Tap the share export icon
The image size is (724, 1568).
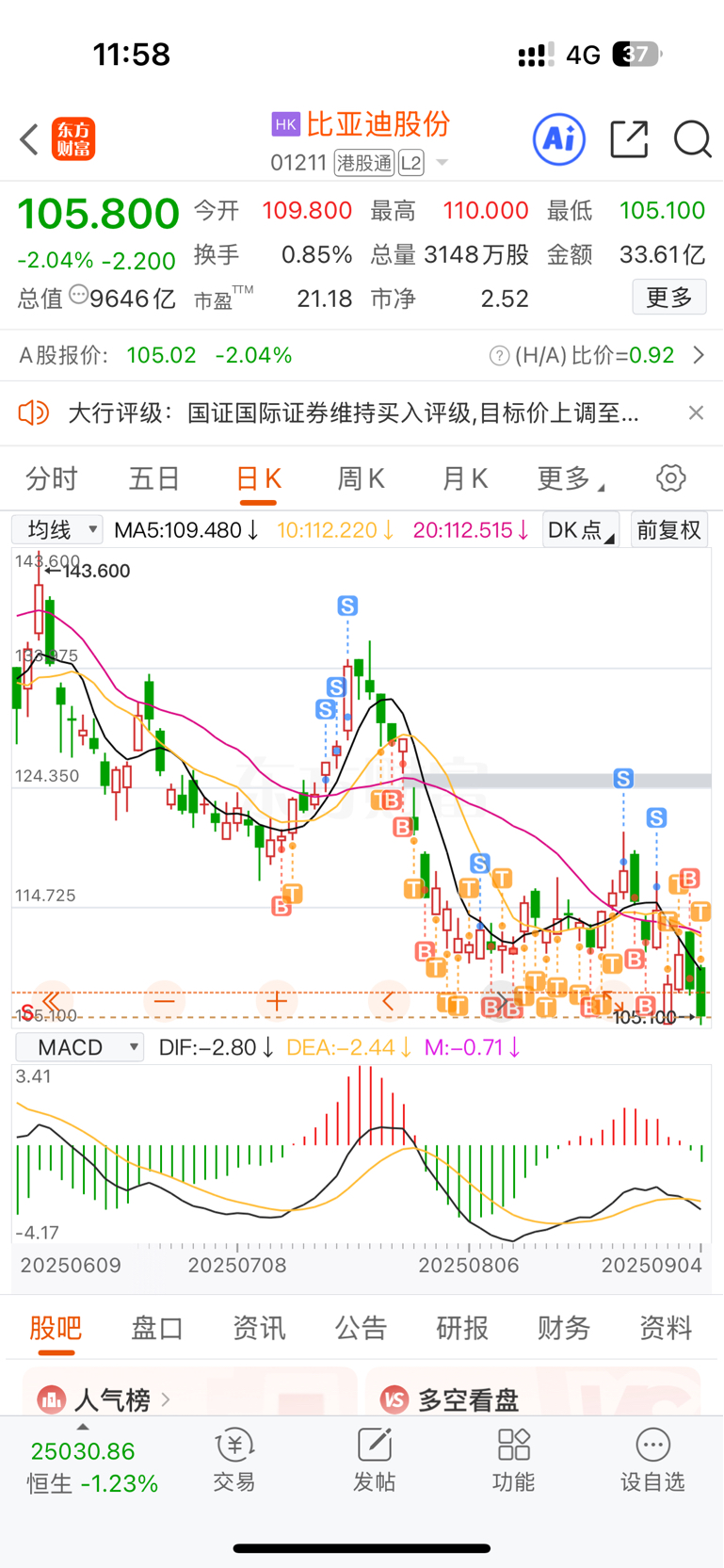click(629, 139)
